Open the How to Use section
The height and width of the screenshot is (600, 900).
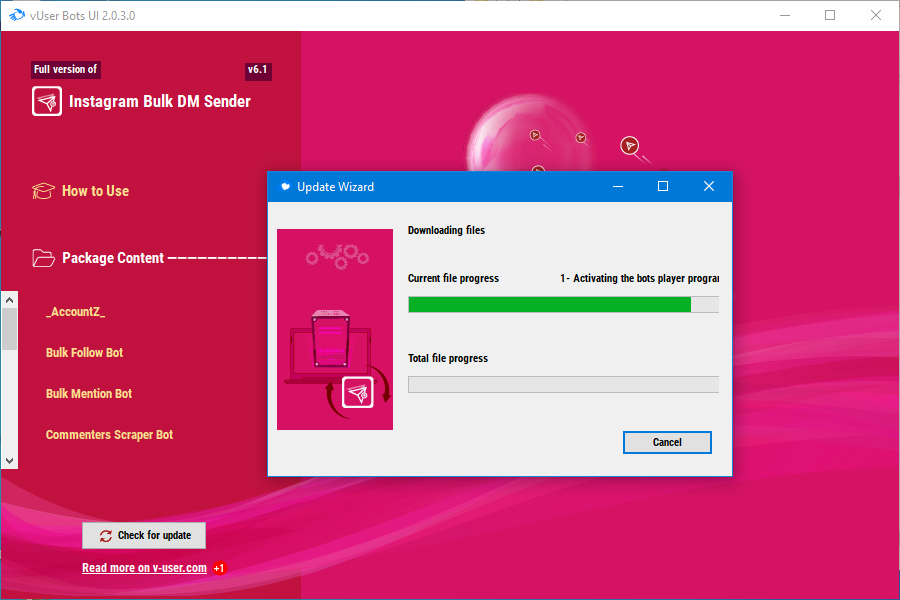pos(95,191)
